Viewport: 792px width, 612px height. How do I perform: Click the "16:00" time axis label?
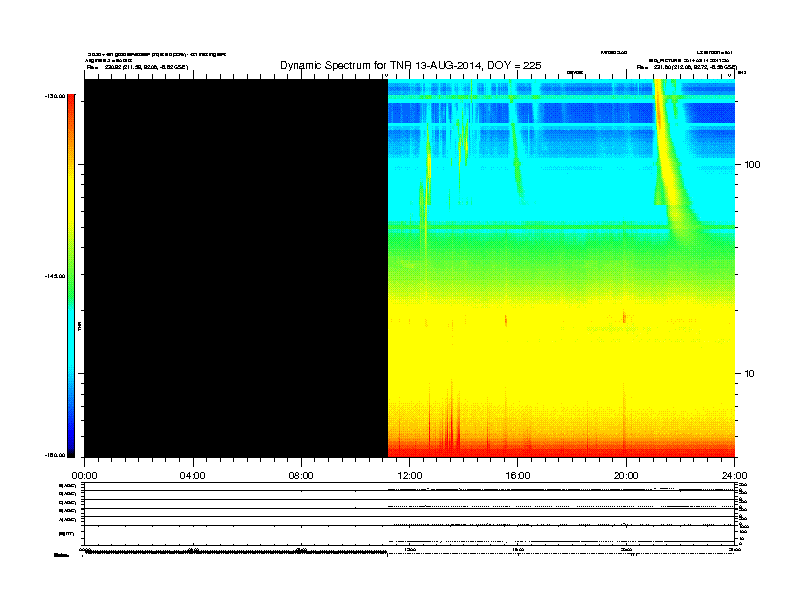click(x=518, y=476)
